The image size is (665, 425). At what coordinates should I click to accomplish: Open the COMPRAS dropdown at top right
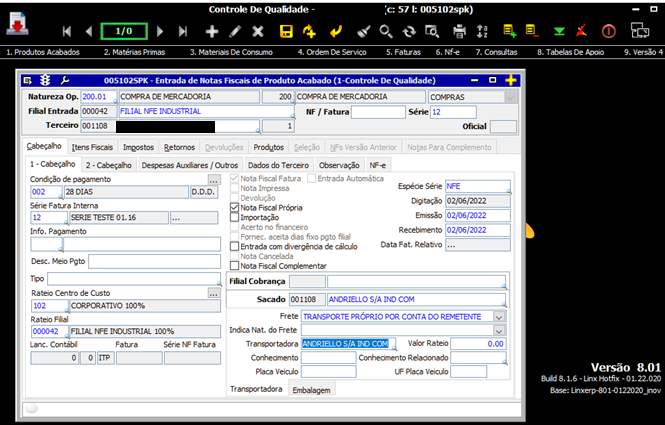pos(511,97)
